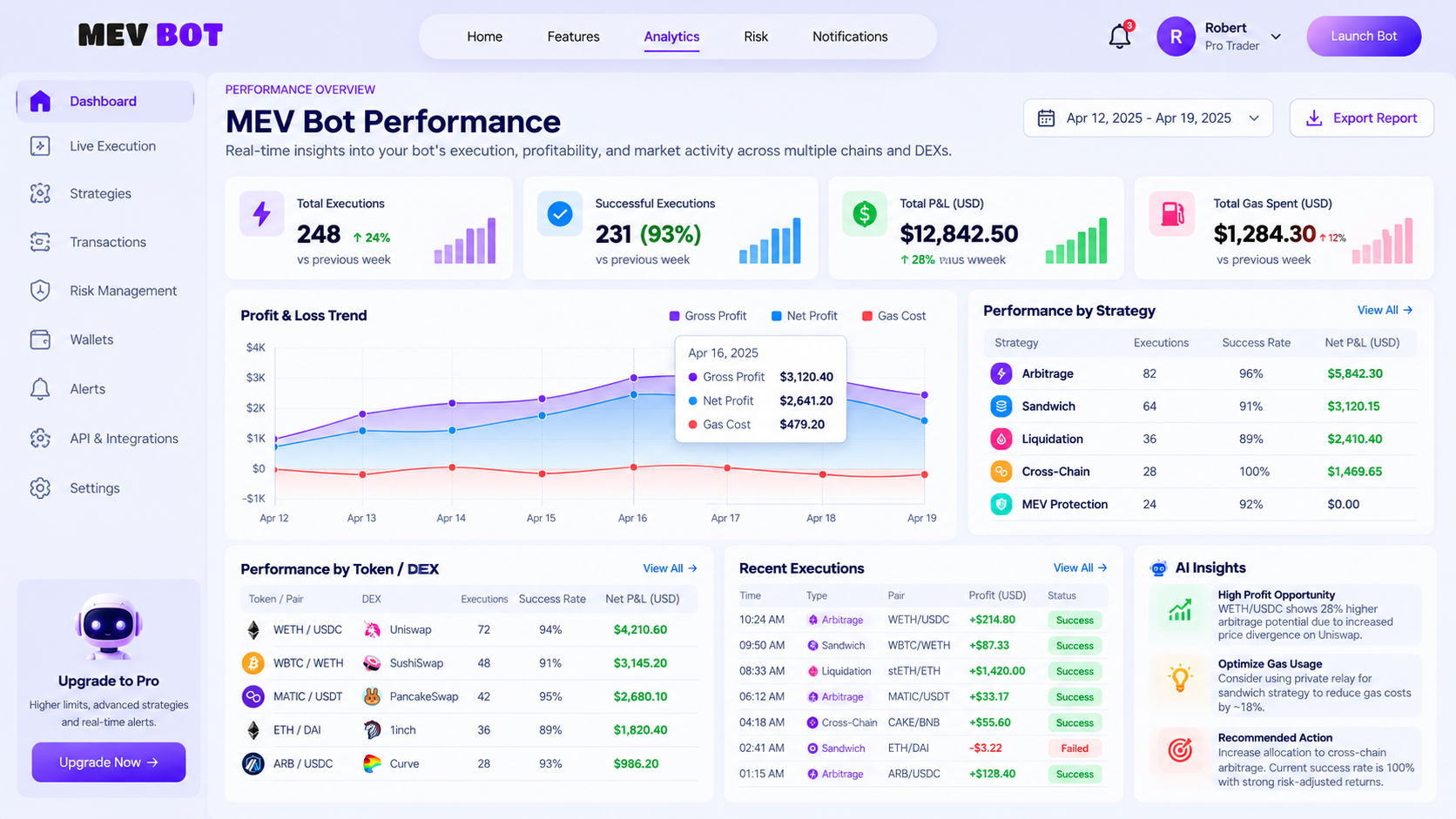Open the Transactions sidebar icon
Image resolution: width=1456 pixels, height=819 pixels.
click(x=40, y=242)
